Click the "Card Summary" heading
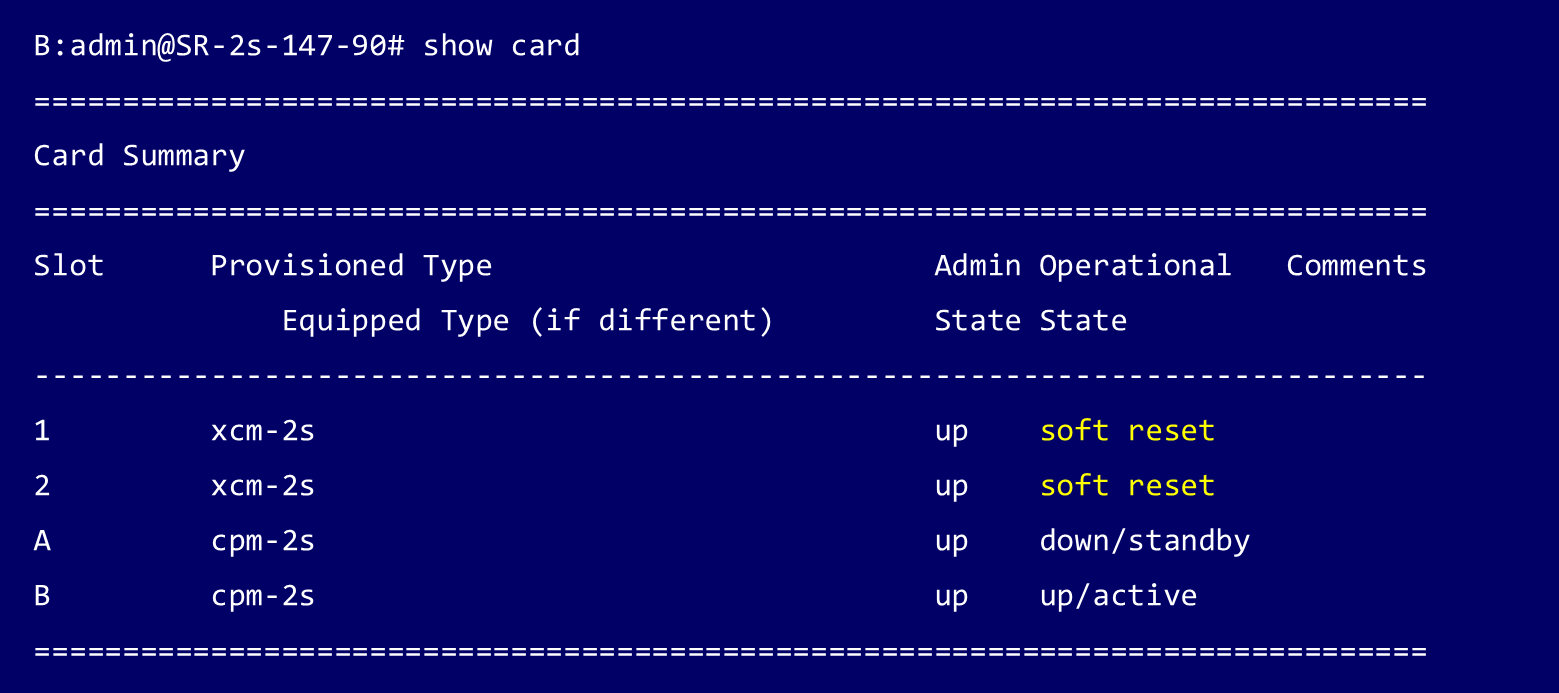This screenshot has width=1559, height=693. click(x=139, y=156)
